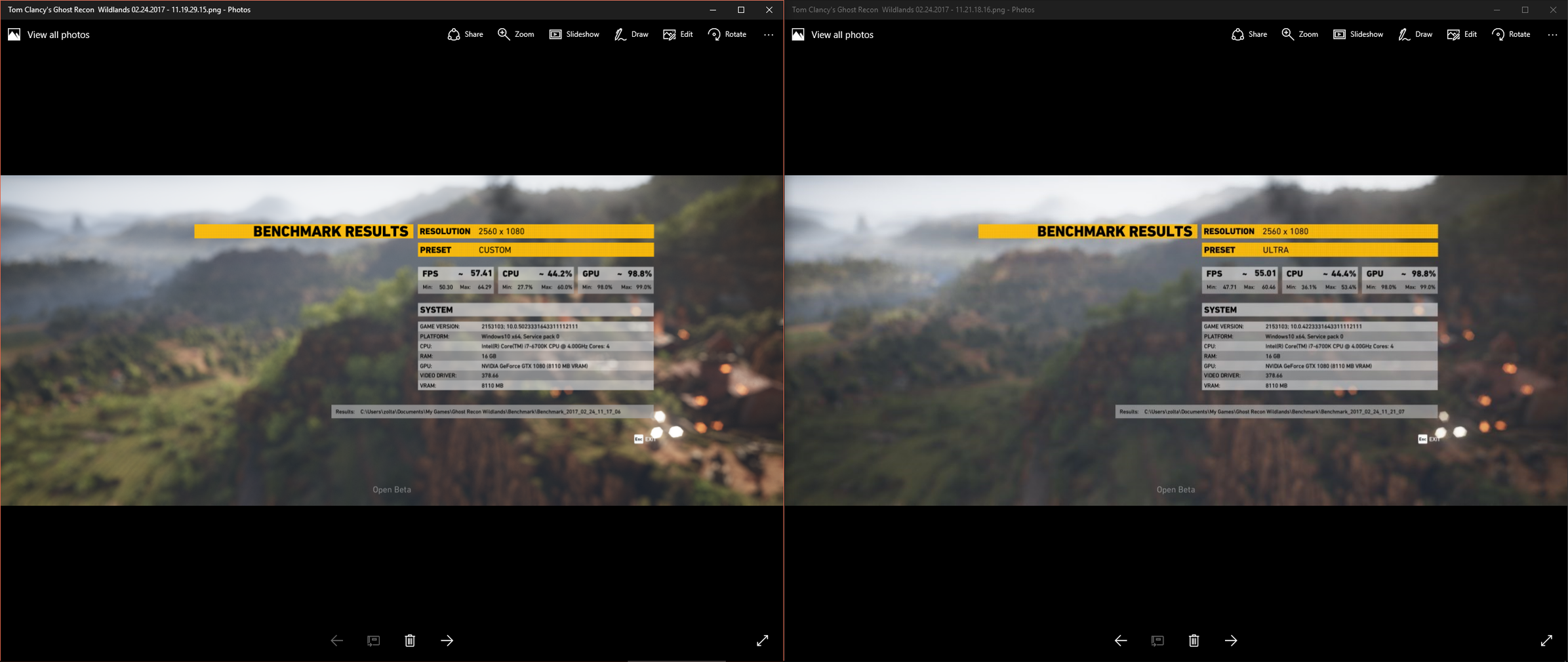This screenshot has width=1568, height=662.
Task: Go to next photo in right window
Action: 1231,640
